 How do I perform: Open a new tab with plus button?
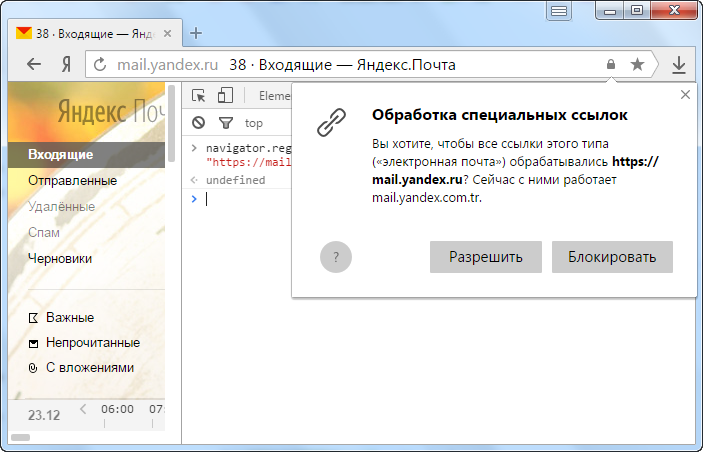point(196,33)
